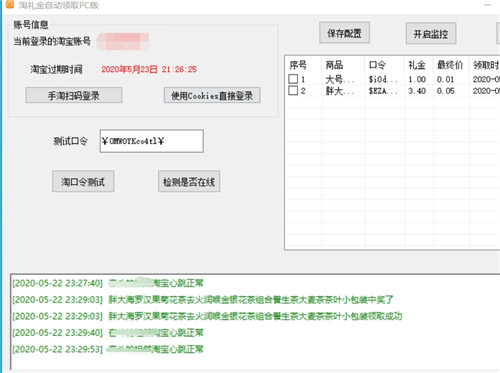Focus the 测试口令 input field
Image resolution: width=500 pixels, height=373 pixels.
click(152, 141)
